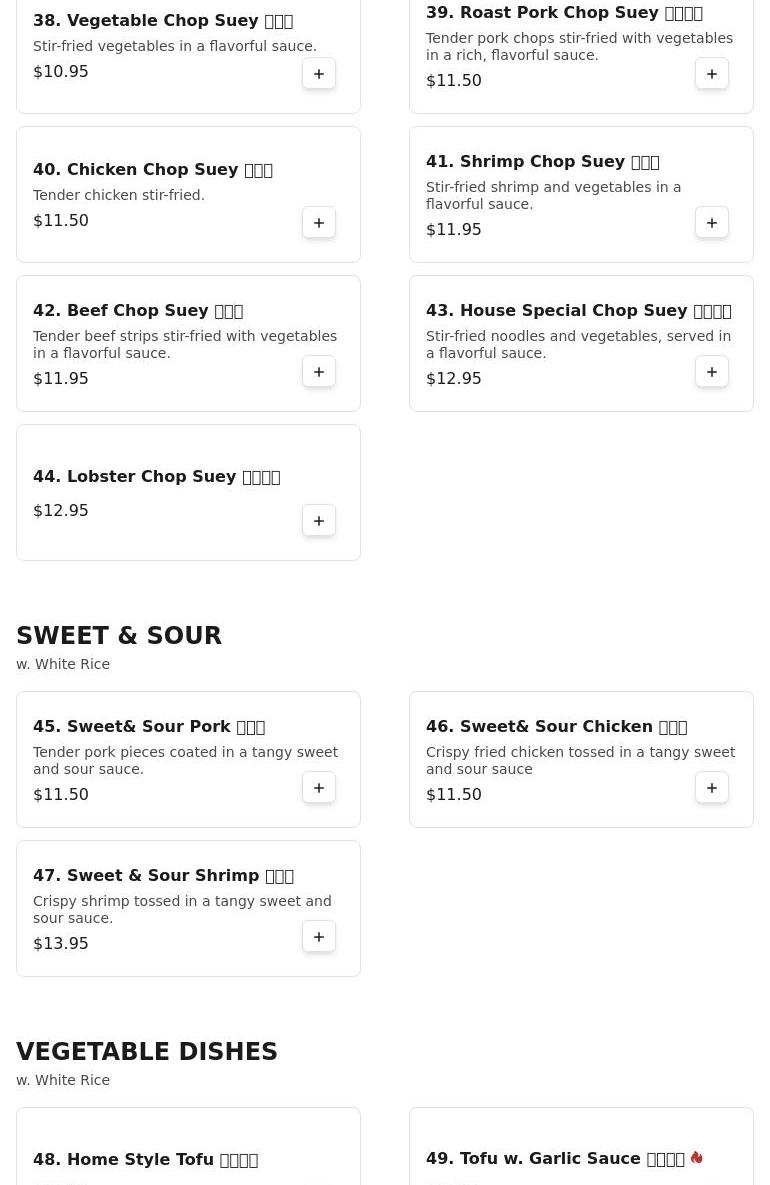Screen dimensions: 770x1185
Task: Add Sweet & Sour Shrimp to order
Action: 319,937
